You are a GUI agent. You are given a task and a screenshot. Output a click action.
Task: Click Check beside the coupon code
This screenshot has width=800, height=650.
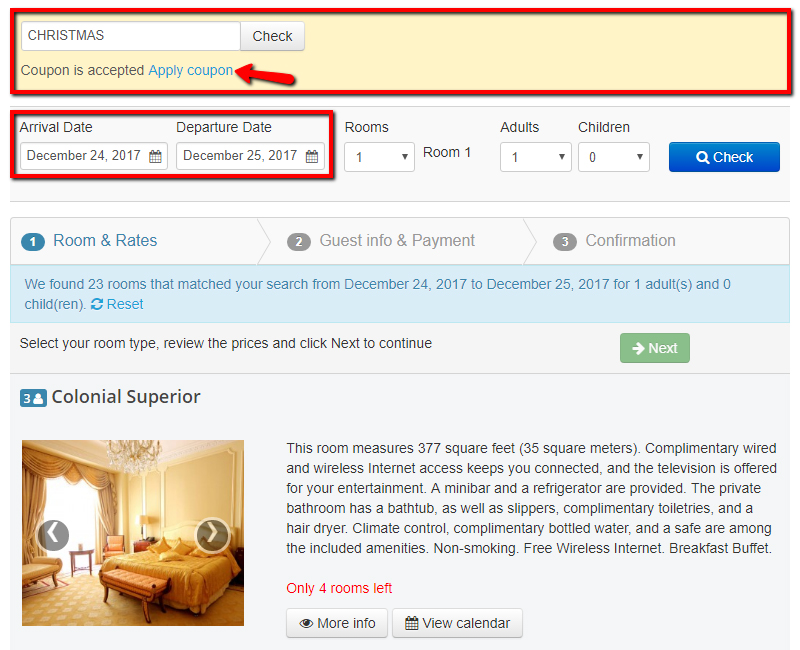[272, 36]
